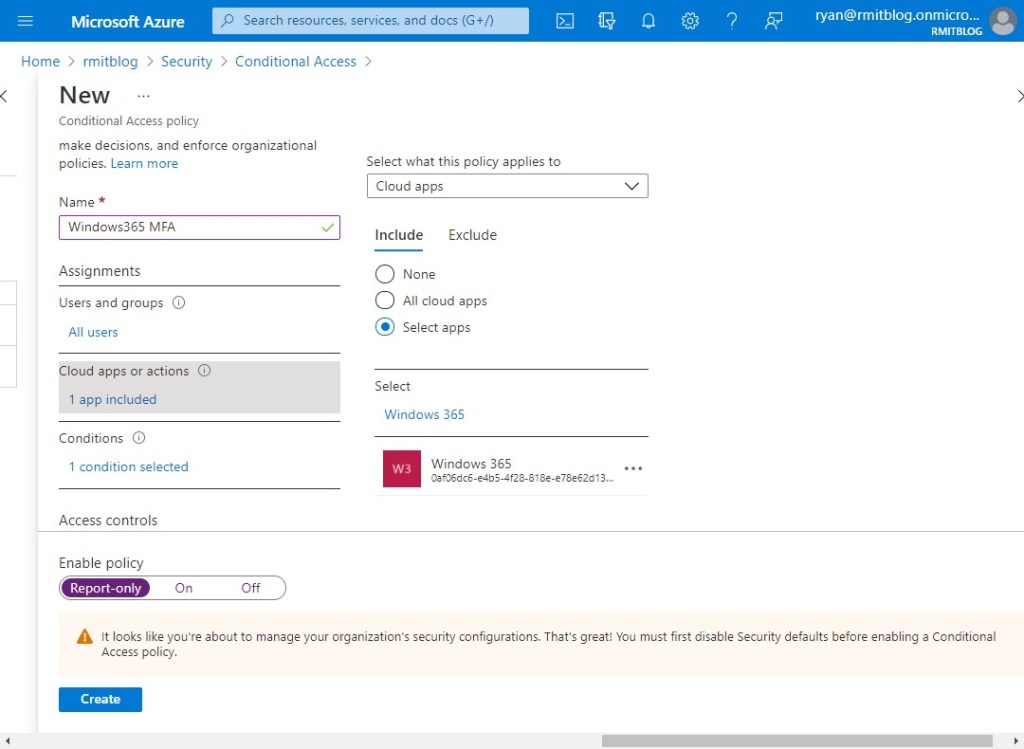The height and width of the screenshot is (749, 1024).
Task: Open the Help question mark icon
Action: [731, 21]
